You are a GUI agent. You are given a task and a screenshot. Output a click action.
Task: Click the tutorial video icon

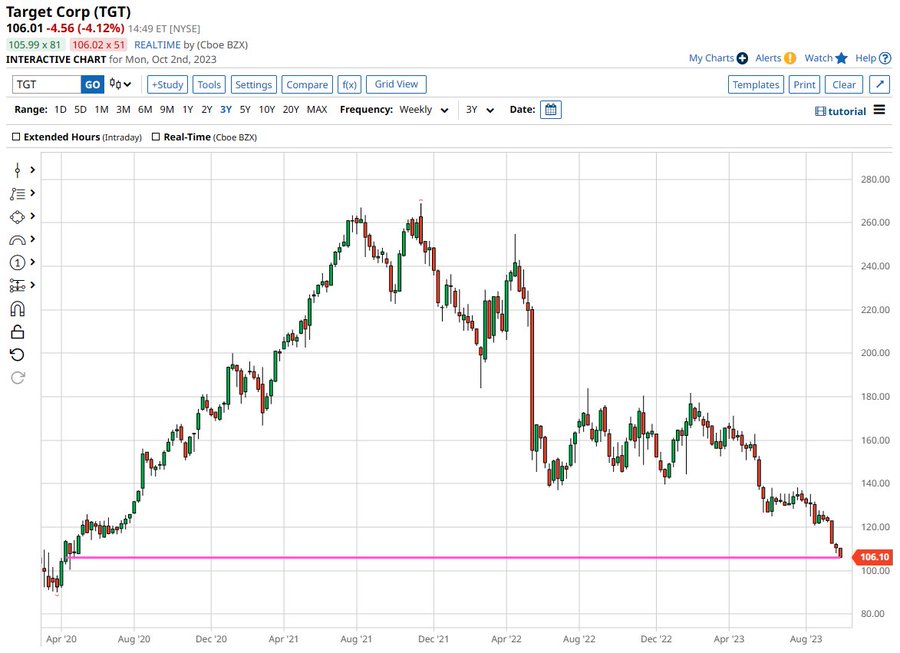pos(820,111)
